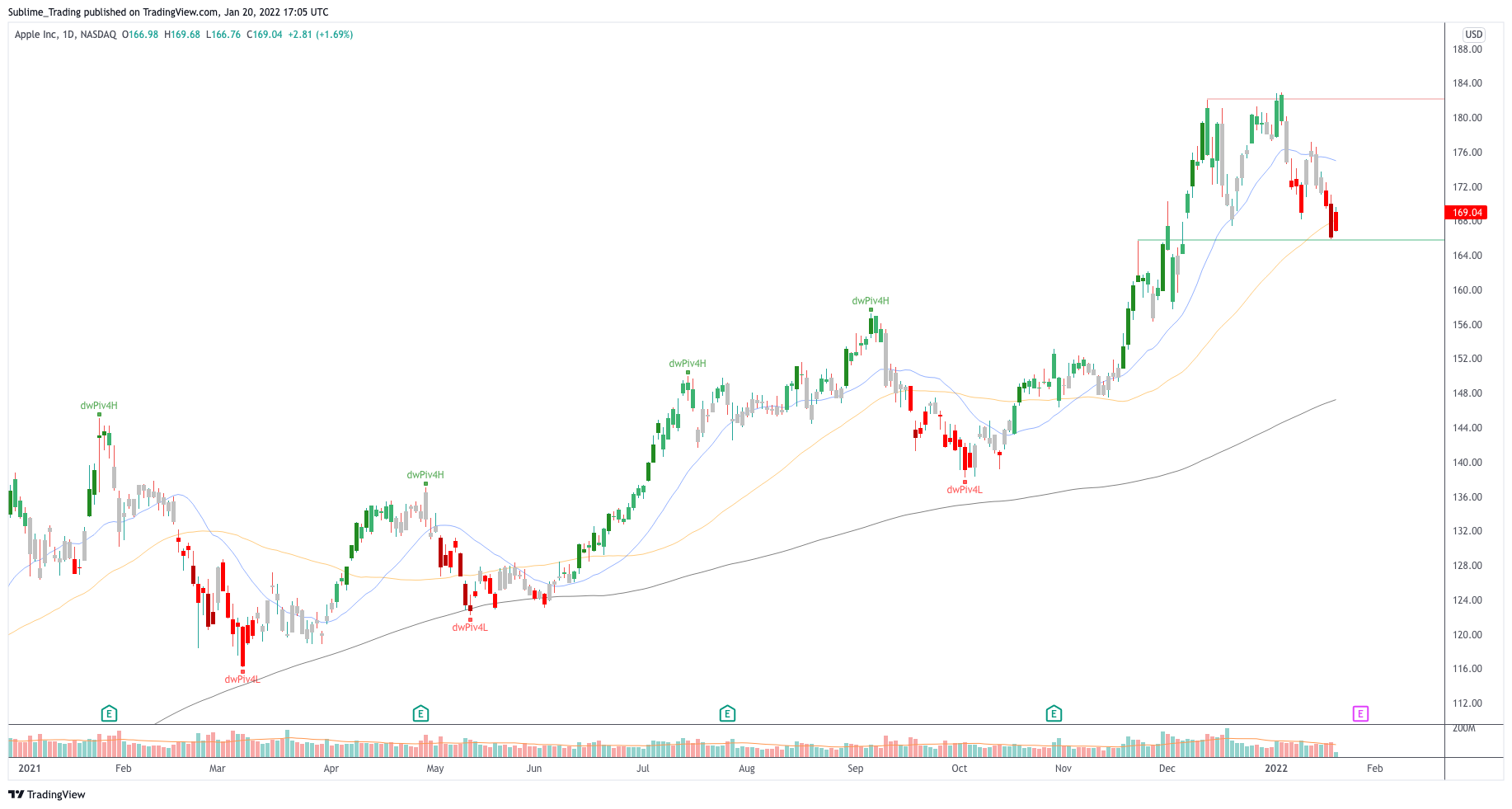Click the low value L166.76
Image resolution: width=1512 pixels, height=809 pixels.
pyautogui.click(x=223, y=35)
